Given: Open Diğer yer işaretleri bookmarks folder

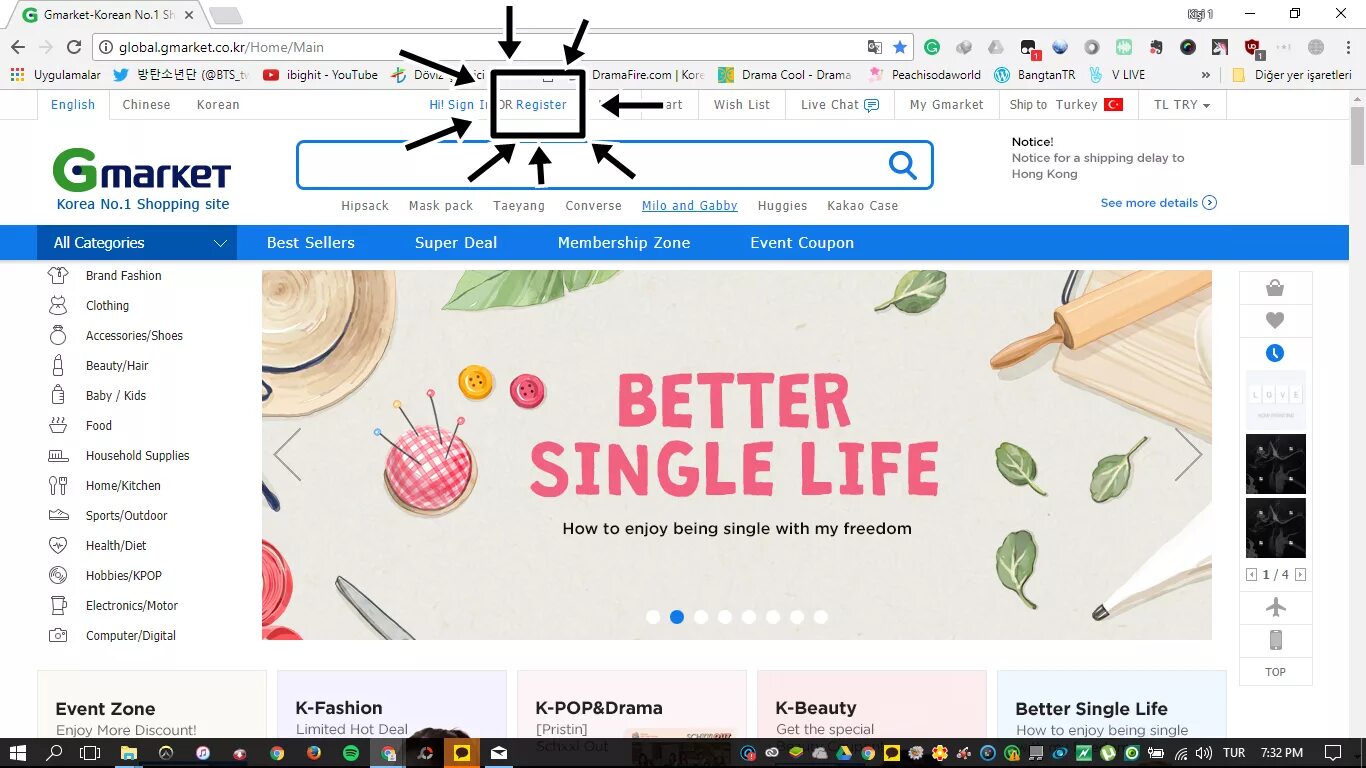Looking at the screenshot, I should (x=1292, y=75).
